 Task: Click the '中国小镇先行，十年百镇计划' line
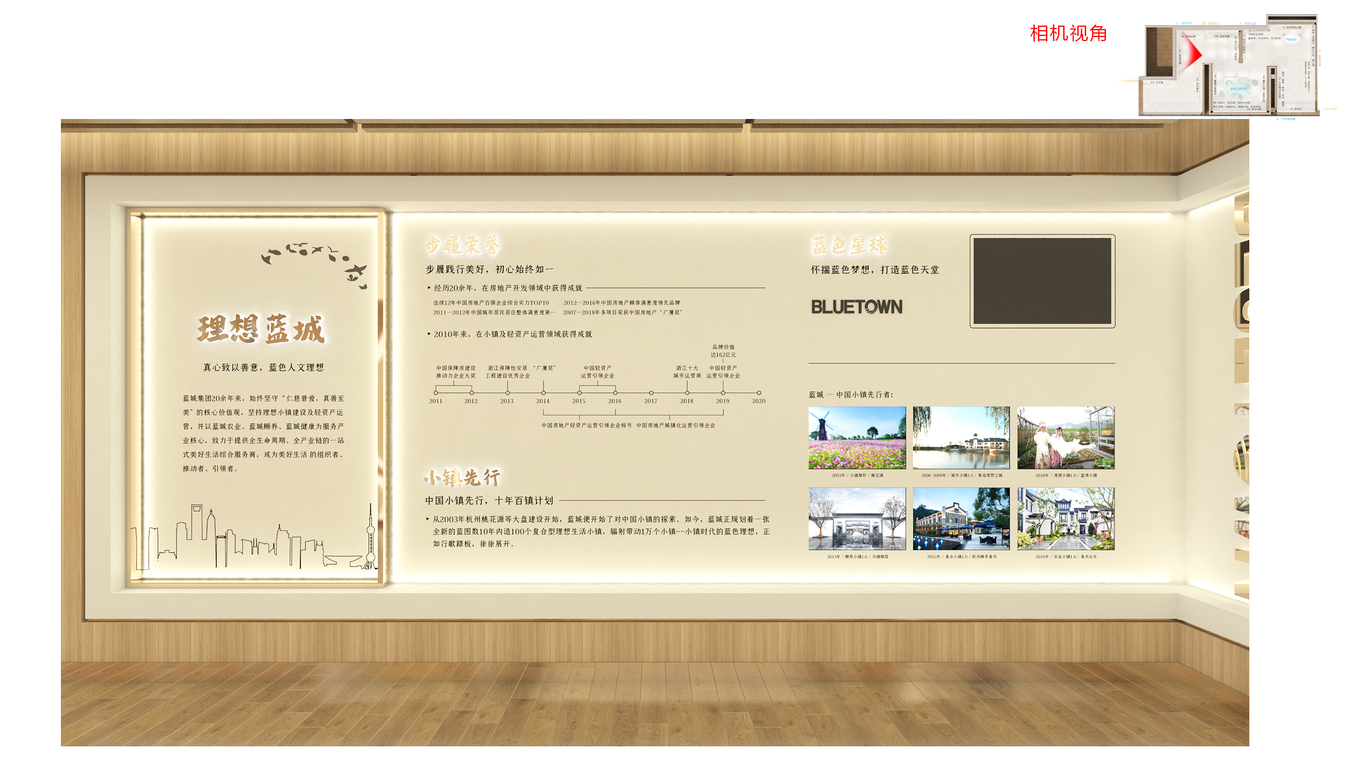tap(489, 500)
